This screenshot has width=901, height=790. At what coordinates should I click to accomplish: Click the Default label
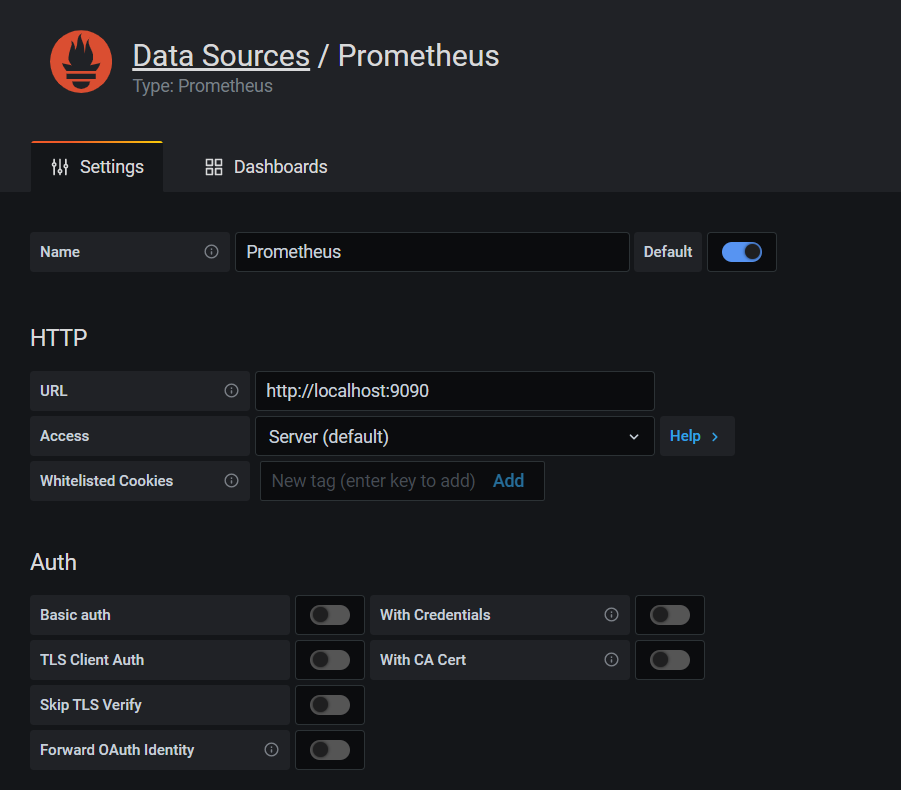(668, 252)
